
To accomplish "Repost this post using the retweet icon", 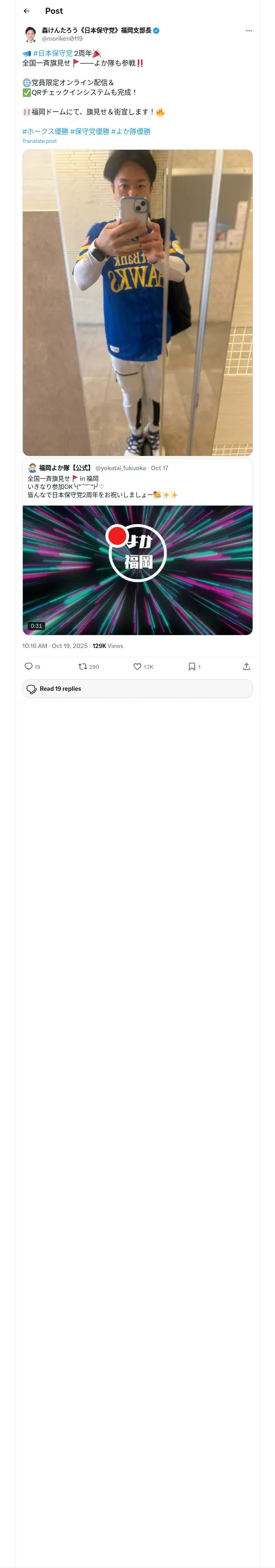I will [x=83, y=666].
